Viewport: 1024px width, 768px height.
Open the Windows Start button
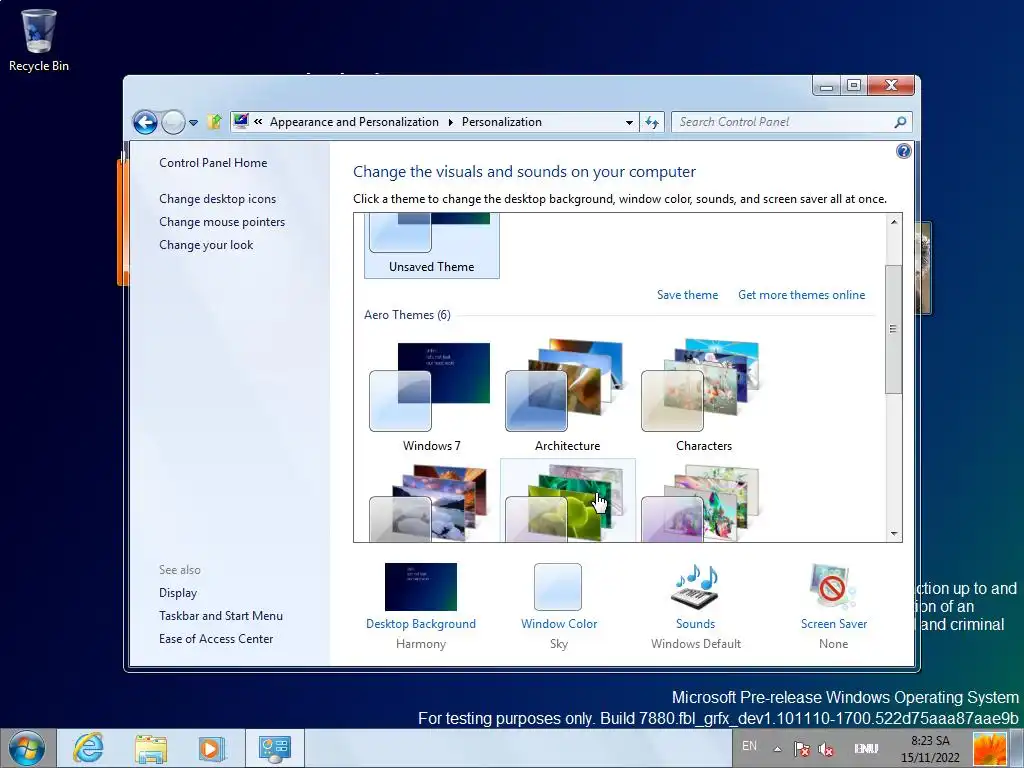26,748
